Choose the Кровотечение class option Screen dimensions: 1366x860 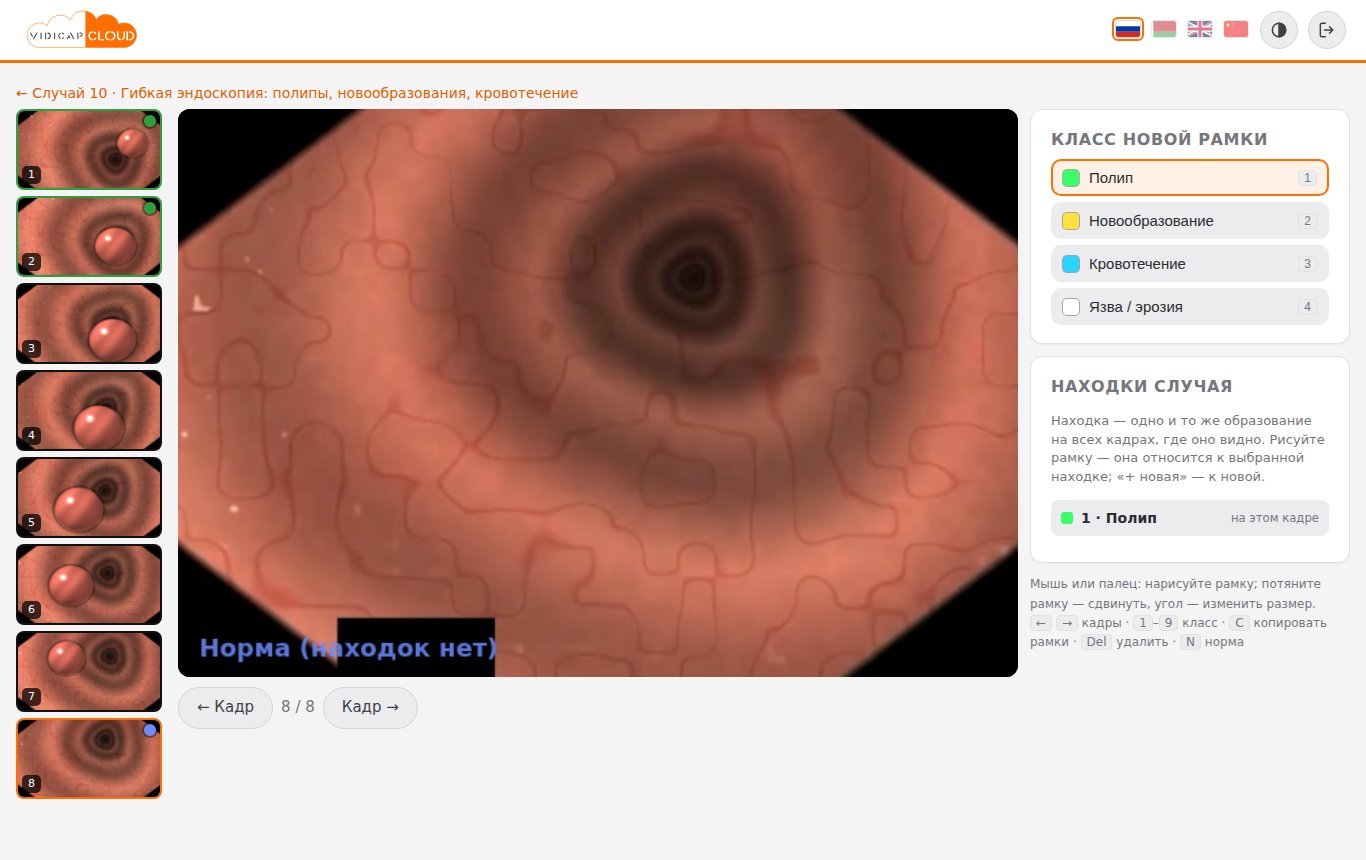coord(1190,264)
